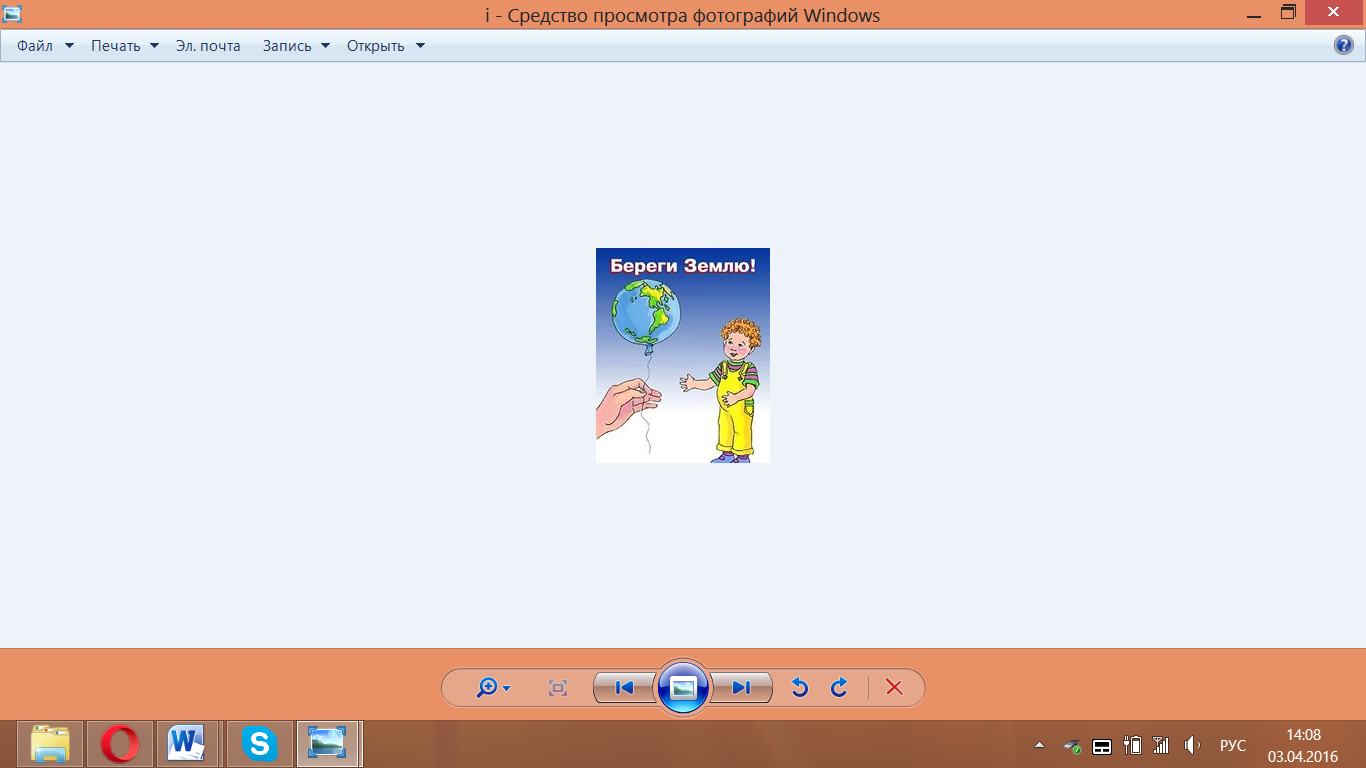
Task: Open the volume speaker tray icon
Action: point(1192,746)
